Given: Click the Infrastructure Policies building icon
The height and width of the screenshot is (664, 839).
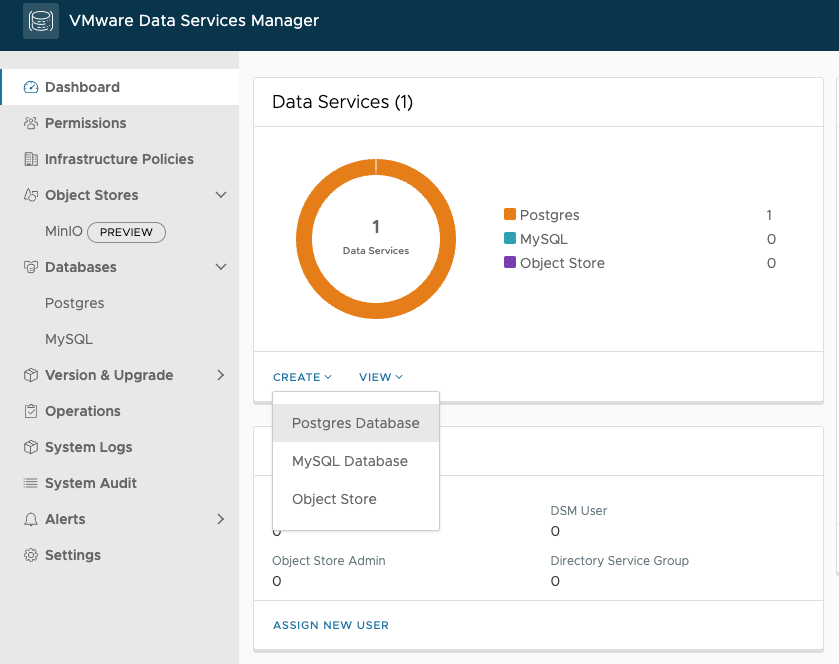Looking at the screenshot, I should (31, 159).
